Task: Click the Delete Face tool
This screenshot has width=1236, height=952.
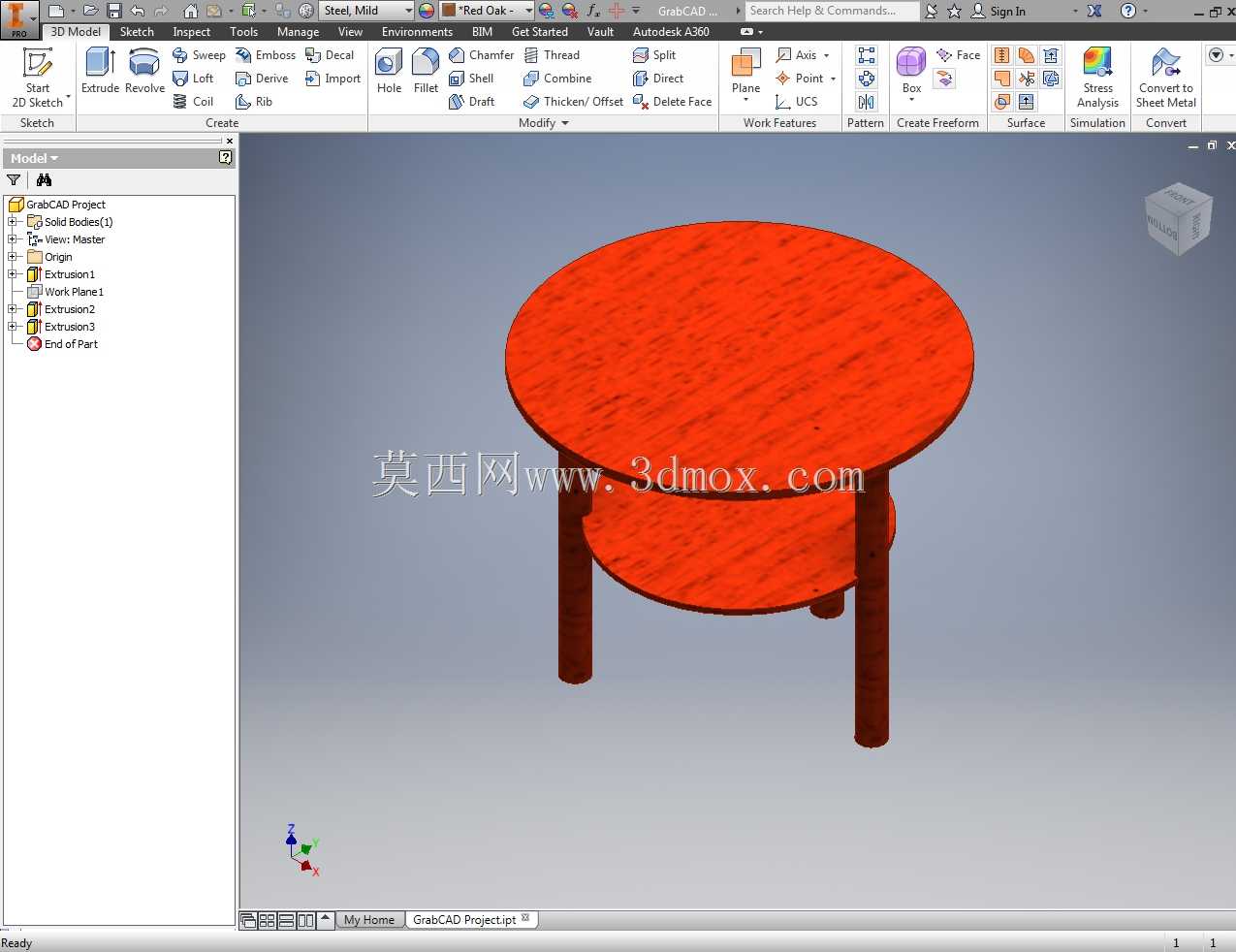Action: point(672,102)
